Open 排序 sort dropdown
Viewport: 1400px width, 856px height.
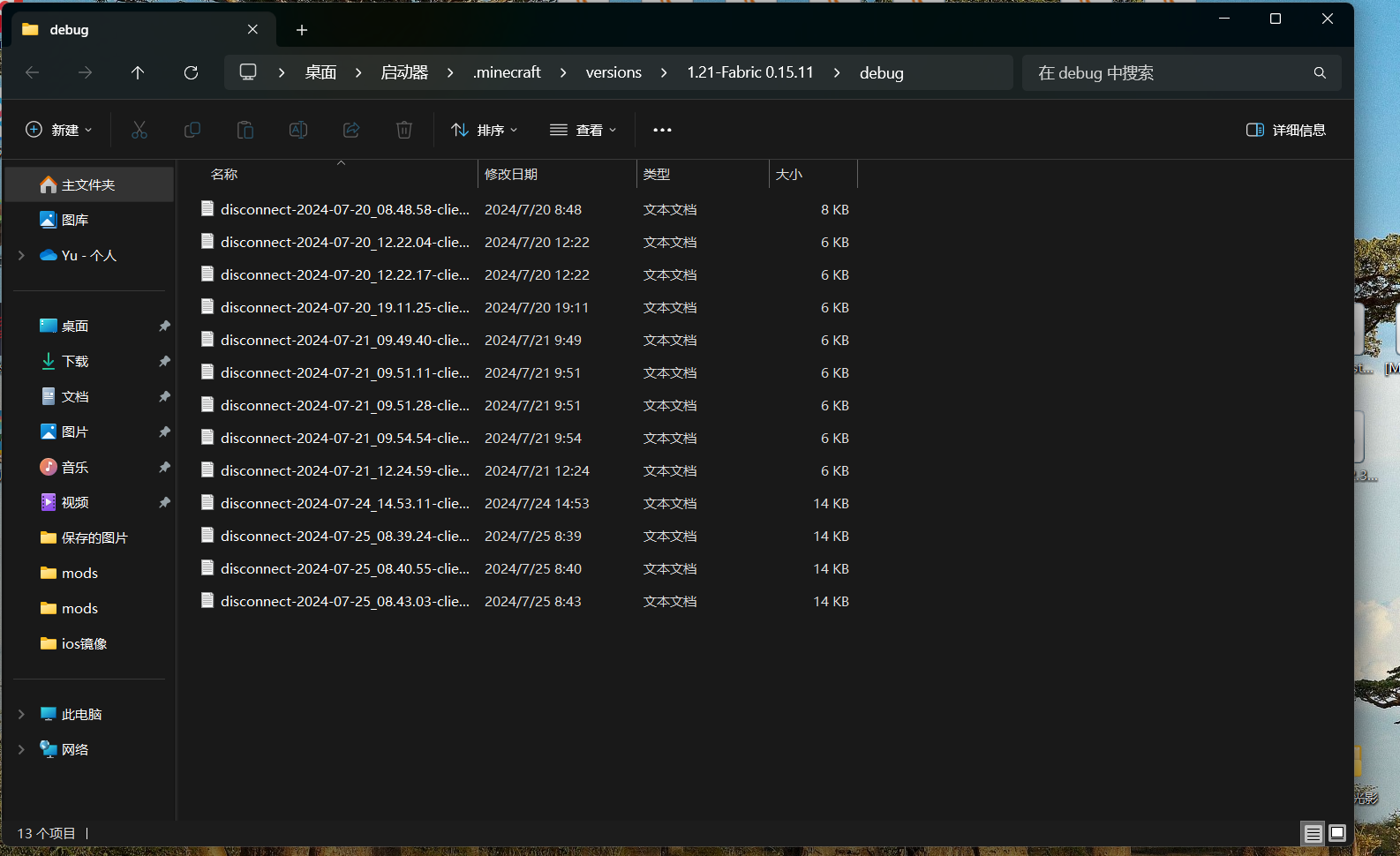click(485, 130)
